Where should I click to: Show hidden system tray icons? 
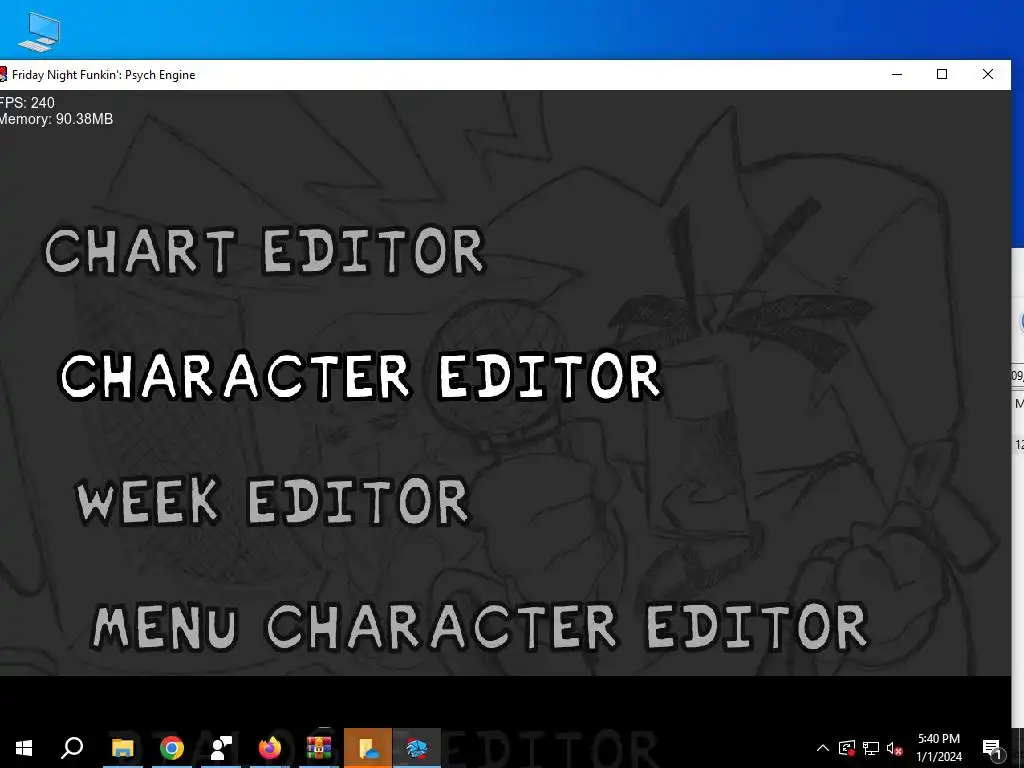tap(823, 748)
